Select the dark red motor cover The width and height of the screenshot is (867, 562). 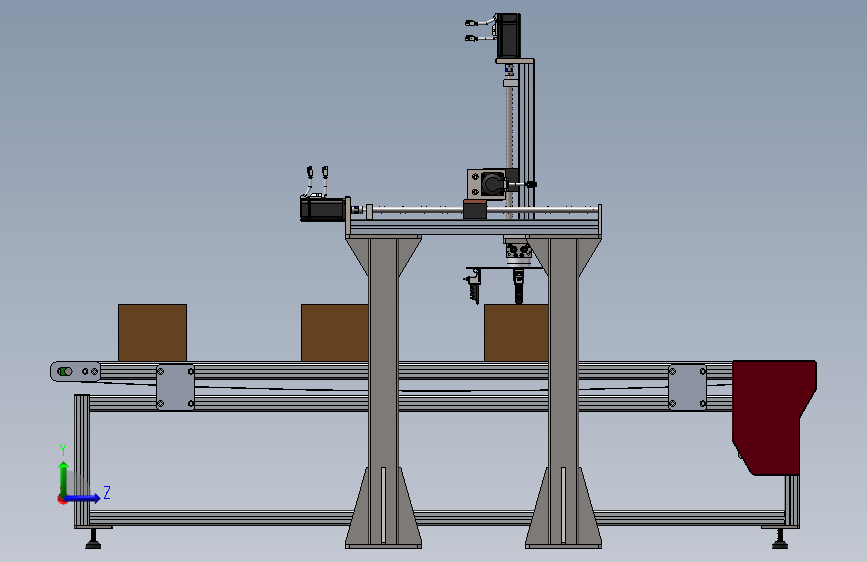pos(772,418)
